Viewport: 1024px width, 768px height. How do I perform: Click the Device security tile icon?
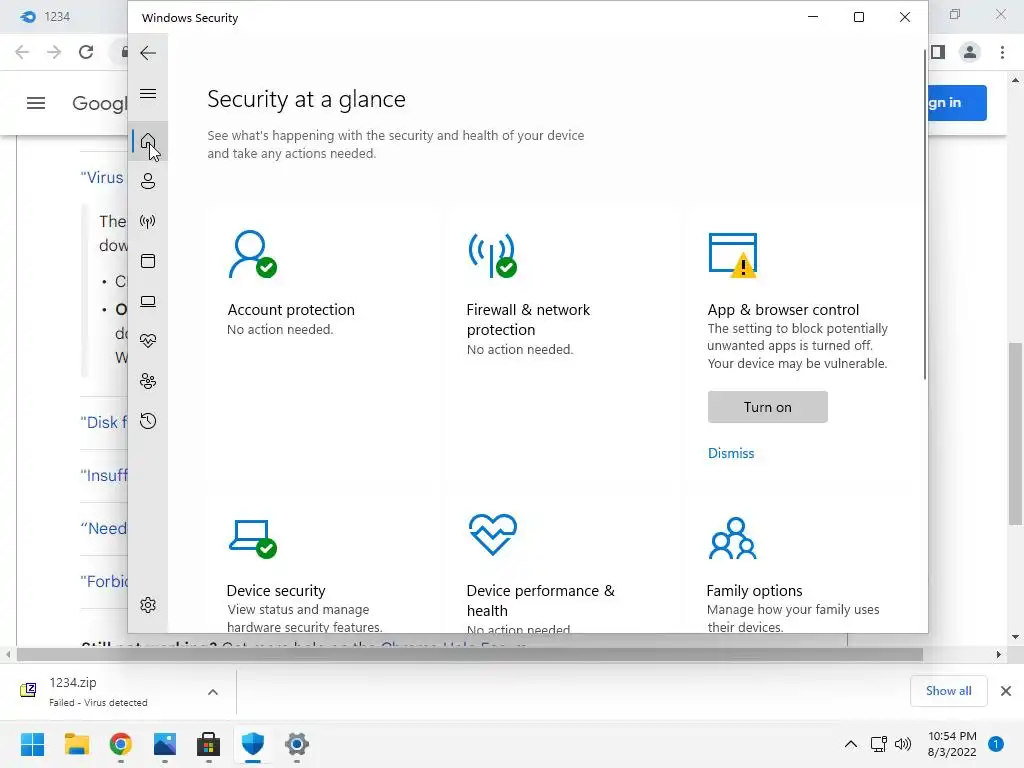(x=252, y=539)
